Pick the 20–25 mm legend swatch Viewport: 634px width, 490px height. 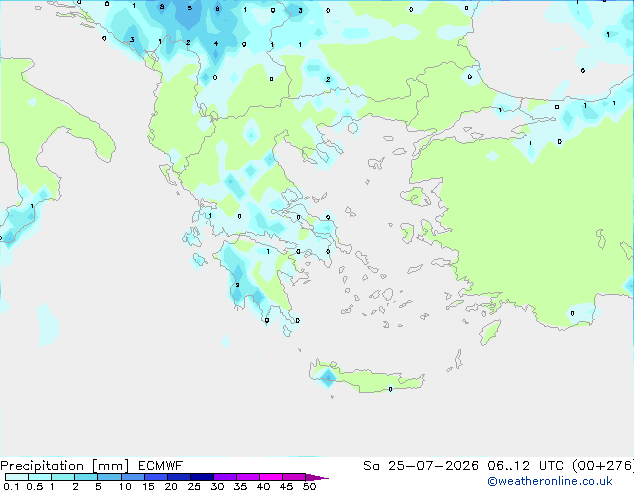point(178,477)
